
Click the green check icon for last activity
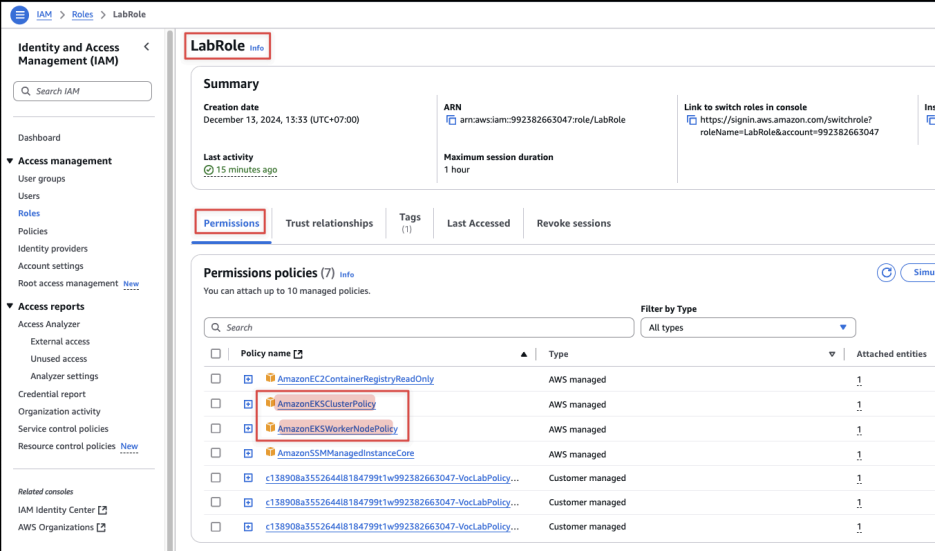click(208, 170)
